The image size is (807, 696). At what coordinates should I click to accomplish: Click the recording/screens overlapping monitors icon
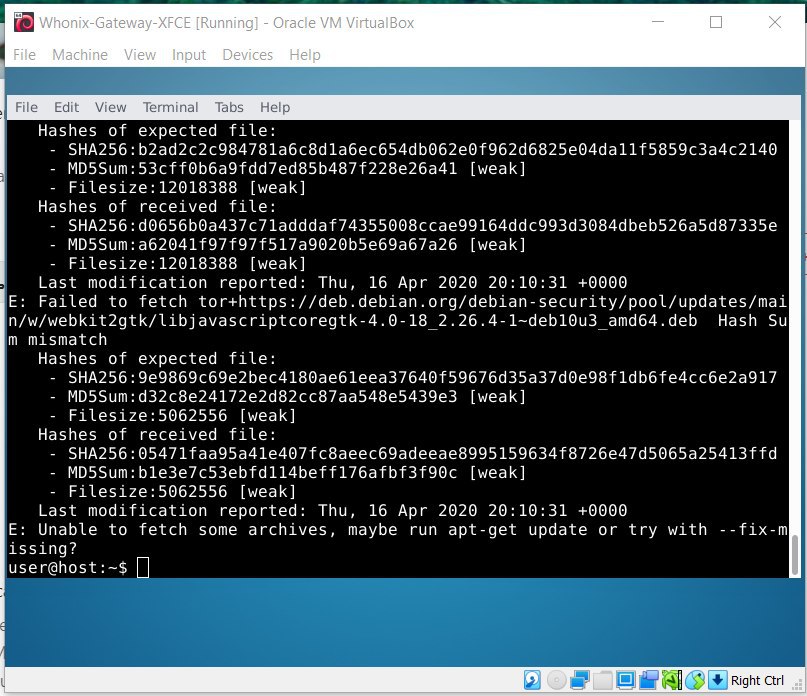pos(648,680)
